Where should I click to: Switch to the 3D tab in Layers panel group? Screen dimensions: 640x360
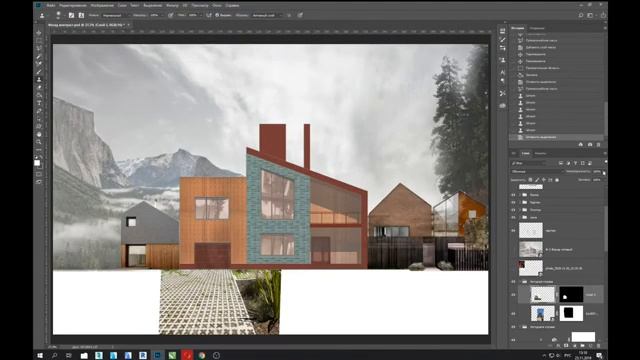click(x=514, y=153)
